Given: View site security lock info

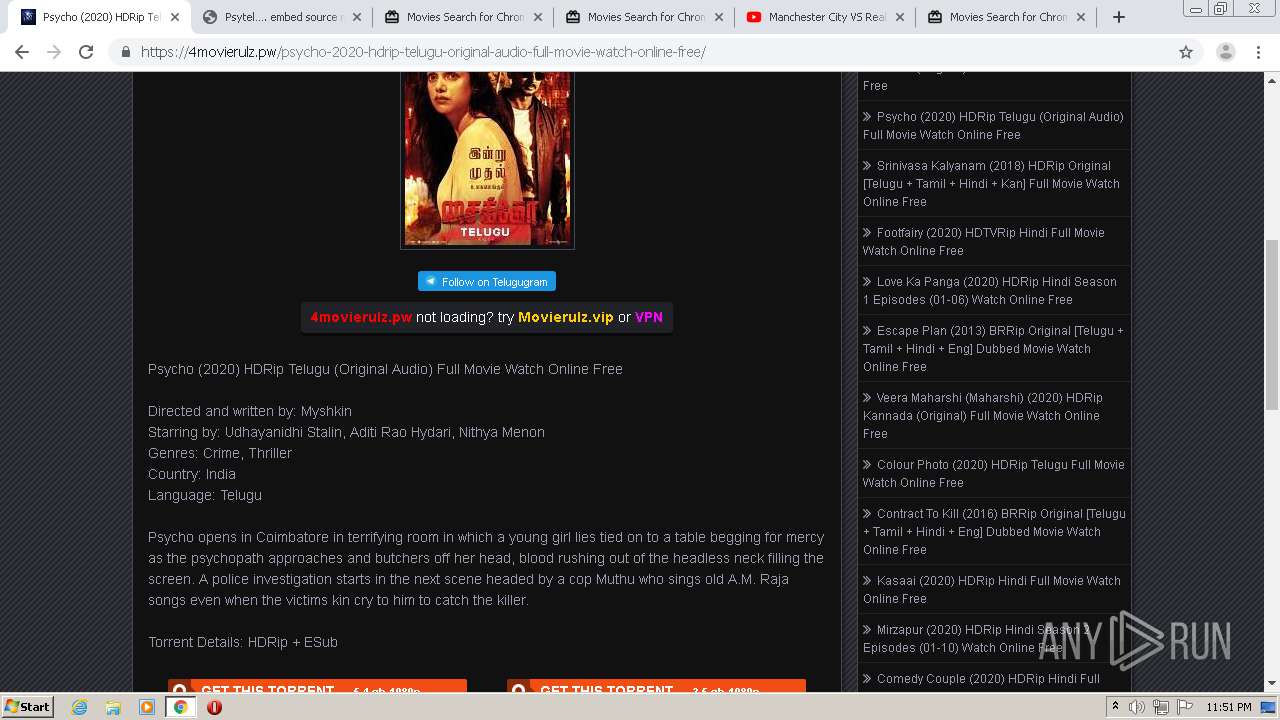Looking at the screenshot, I should pyautogui.click(x=126, y=52).
